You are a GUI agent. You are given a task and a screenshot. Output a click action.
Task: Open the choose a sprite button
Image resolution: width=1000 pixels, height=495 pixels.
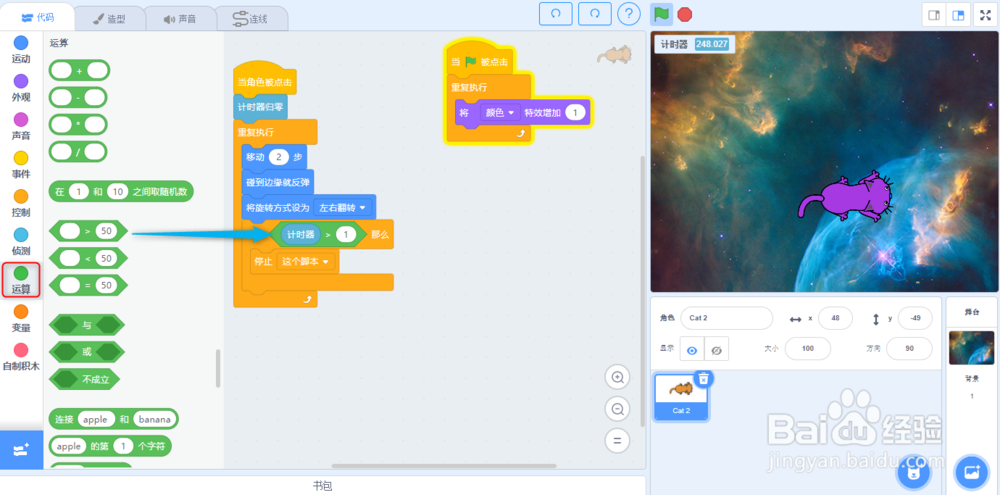click(915, 473)
